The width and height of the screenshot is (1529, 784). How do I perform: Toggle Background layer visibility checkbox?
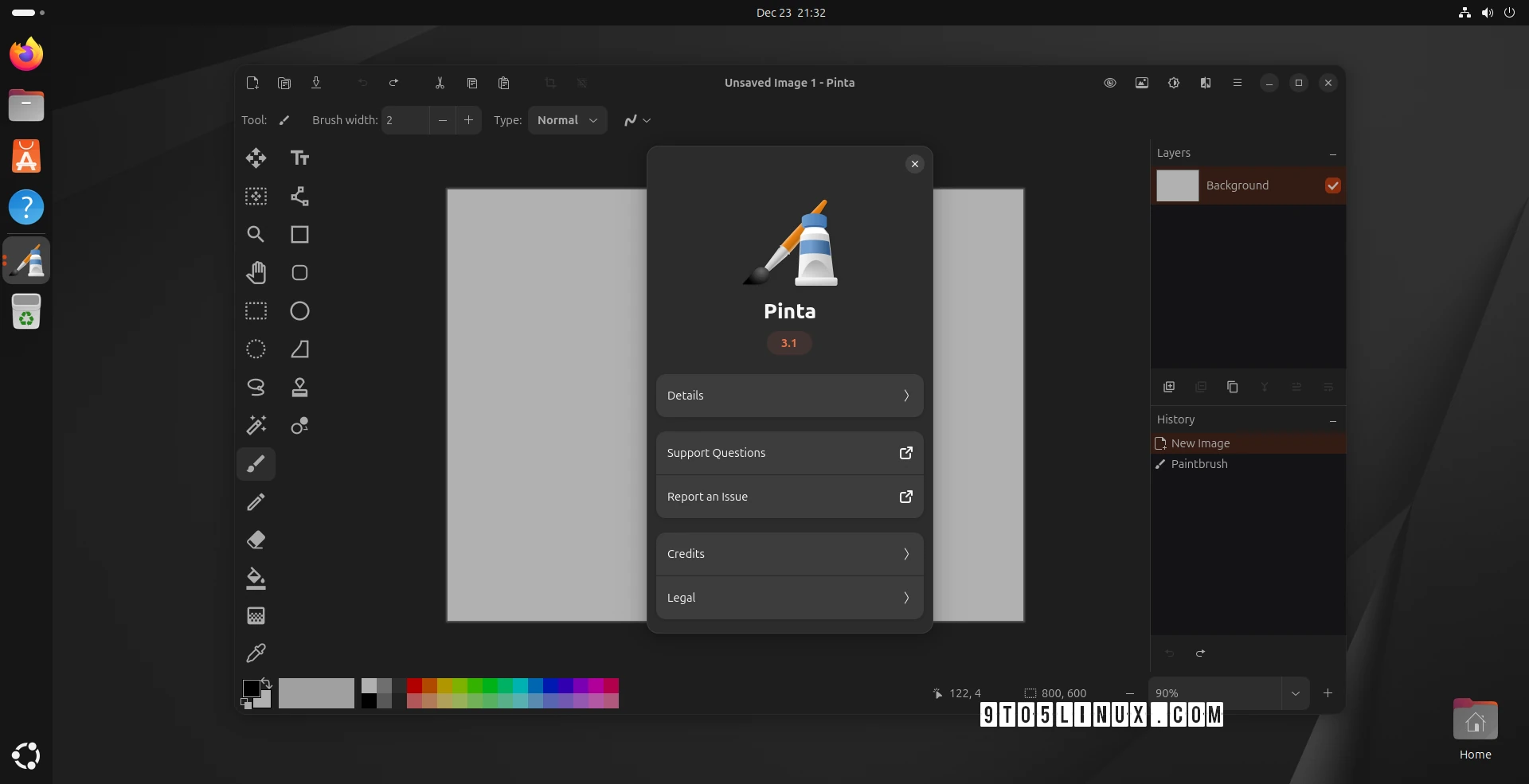1332,185
